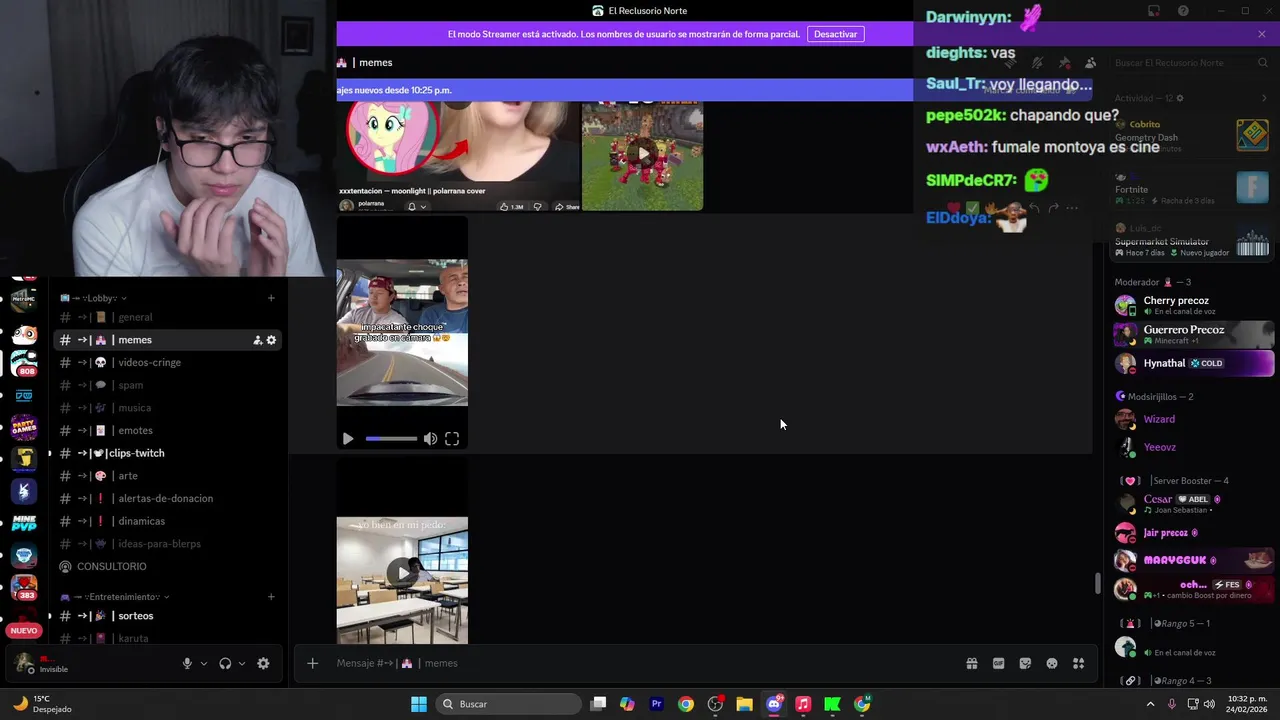This screenshot has width=1280, height=720.
Task: Click Desactivar in streamer mode banner
Action: [835, 34]
